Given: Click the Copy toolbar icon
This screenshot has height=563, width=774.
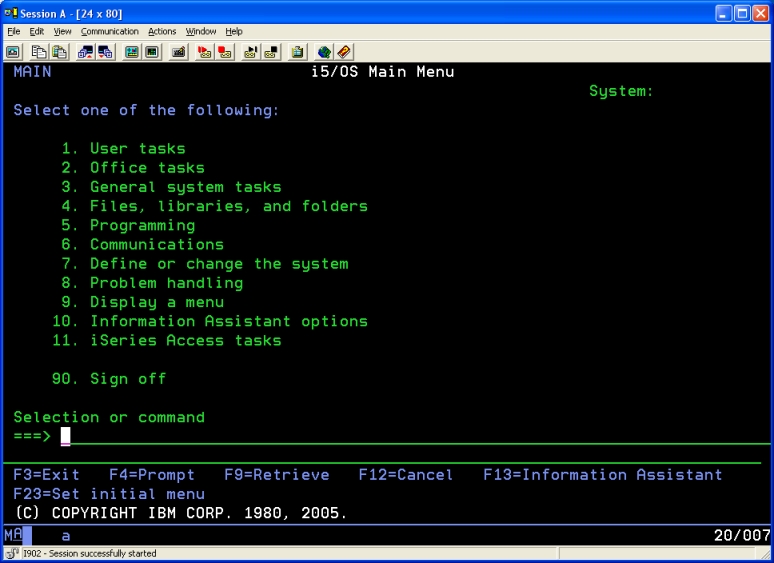Looking at the screenshot, I should point(39,52).
